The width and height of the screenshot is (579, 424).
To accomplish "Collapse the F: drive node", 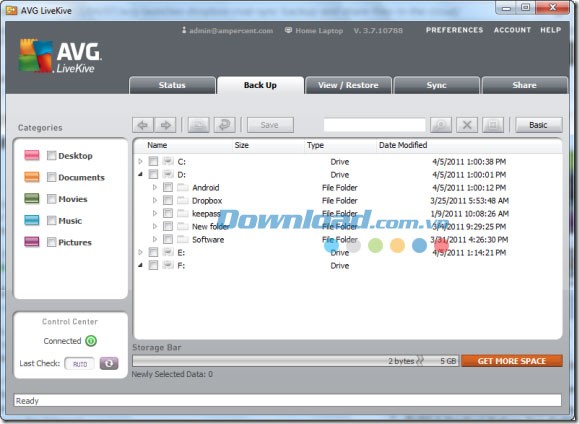I will click(x=140, y=265).
